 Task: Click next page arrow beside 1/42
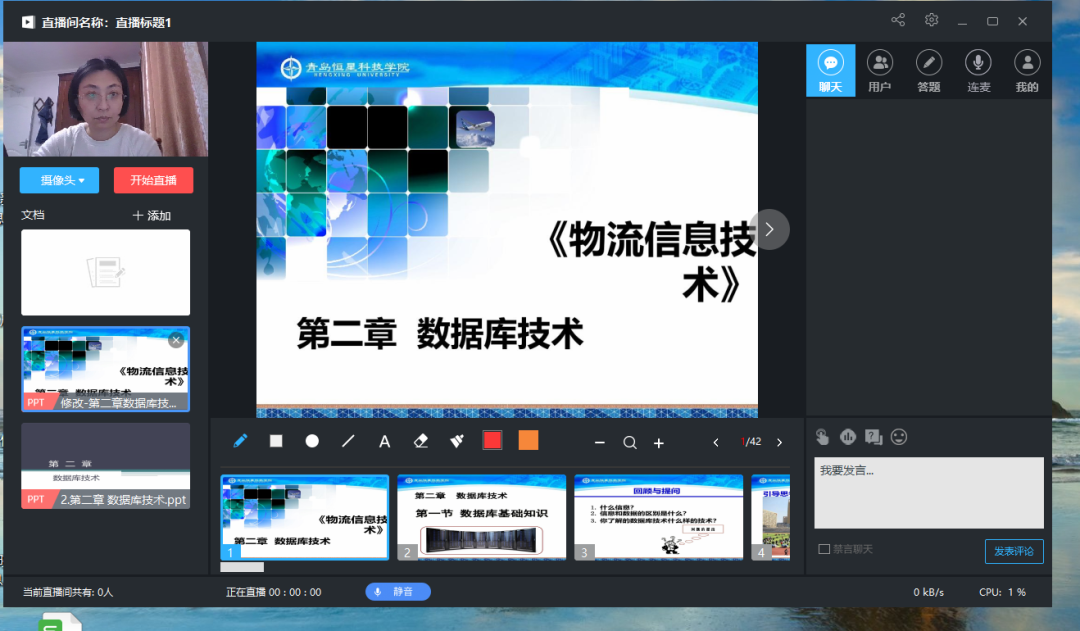click(780, 442)
